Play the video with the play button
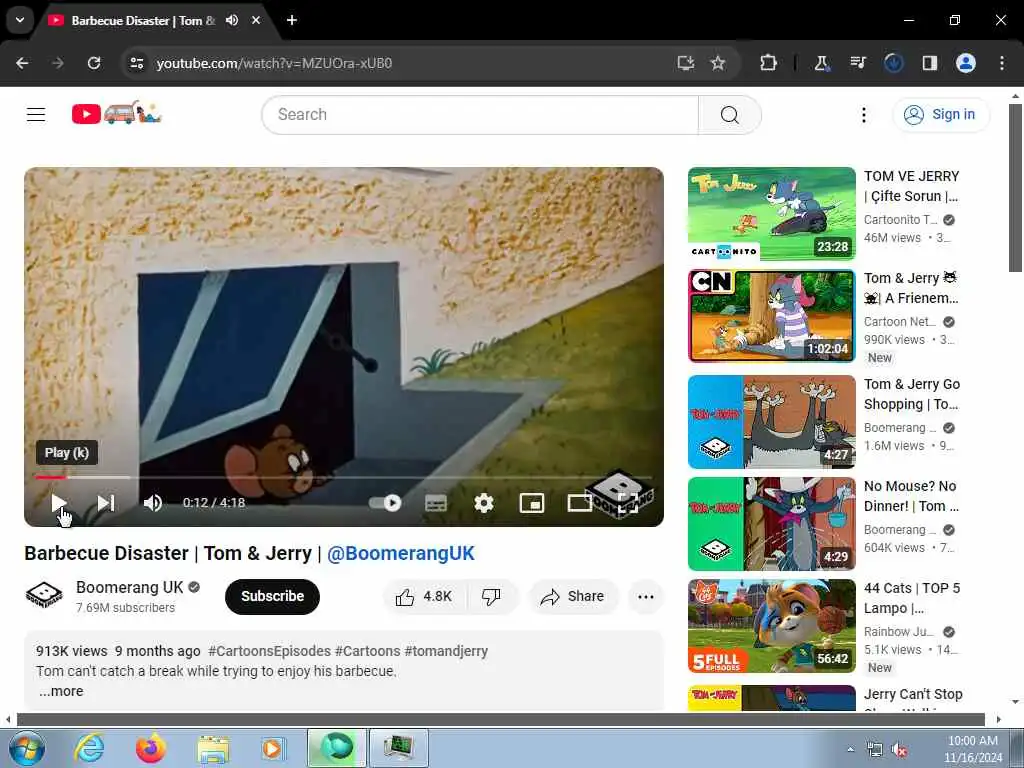Image resolution: width=1024 pixels, height=768 pixels. click(x=59, y=503)
